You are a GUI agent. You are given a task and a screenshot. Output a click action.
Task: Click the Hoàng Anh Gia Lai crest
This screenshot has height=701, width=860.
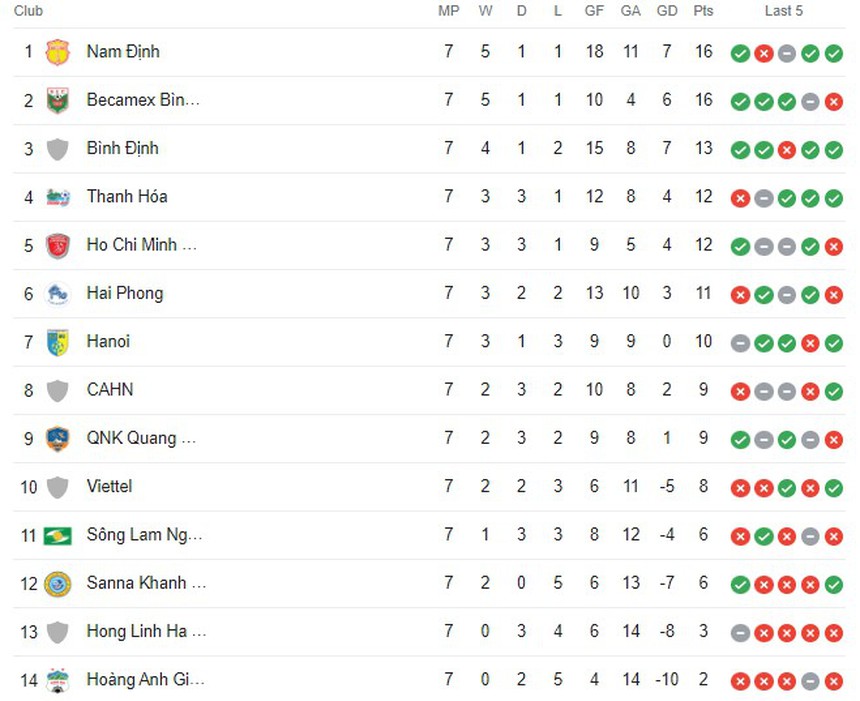pos(57,680)
